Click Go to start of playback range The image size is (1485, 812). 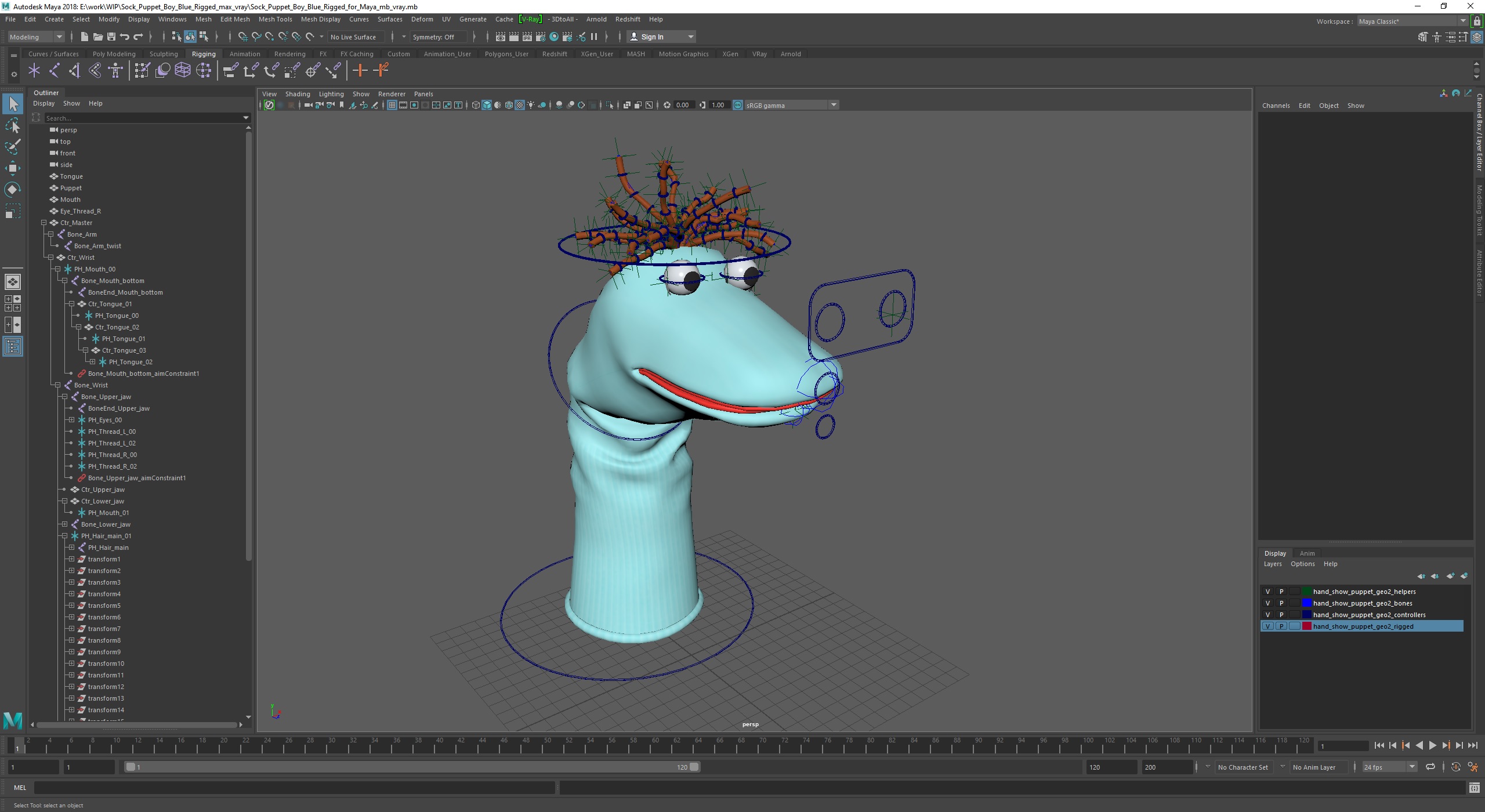1379,746
